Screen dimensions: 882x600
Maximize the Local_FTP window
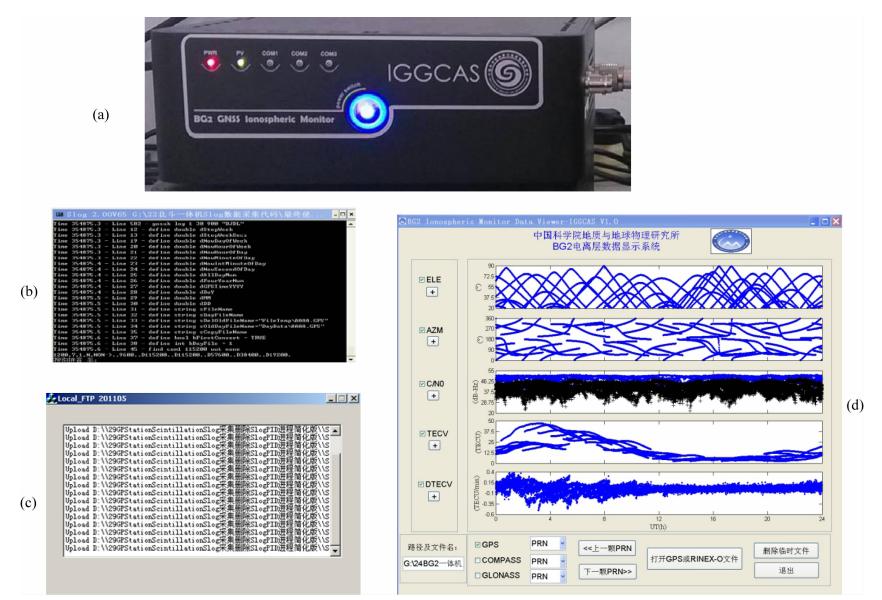coord(342,398)
